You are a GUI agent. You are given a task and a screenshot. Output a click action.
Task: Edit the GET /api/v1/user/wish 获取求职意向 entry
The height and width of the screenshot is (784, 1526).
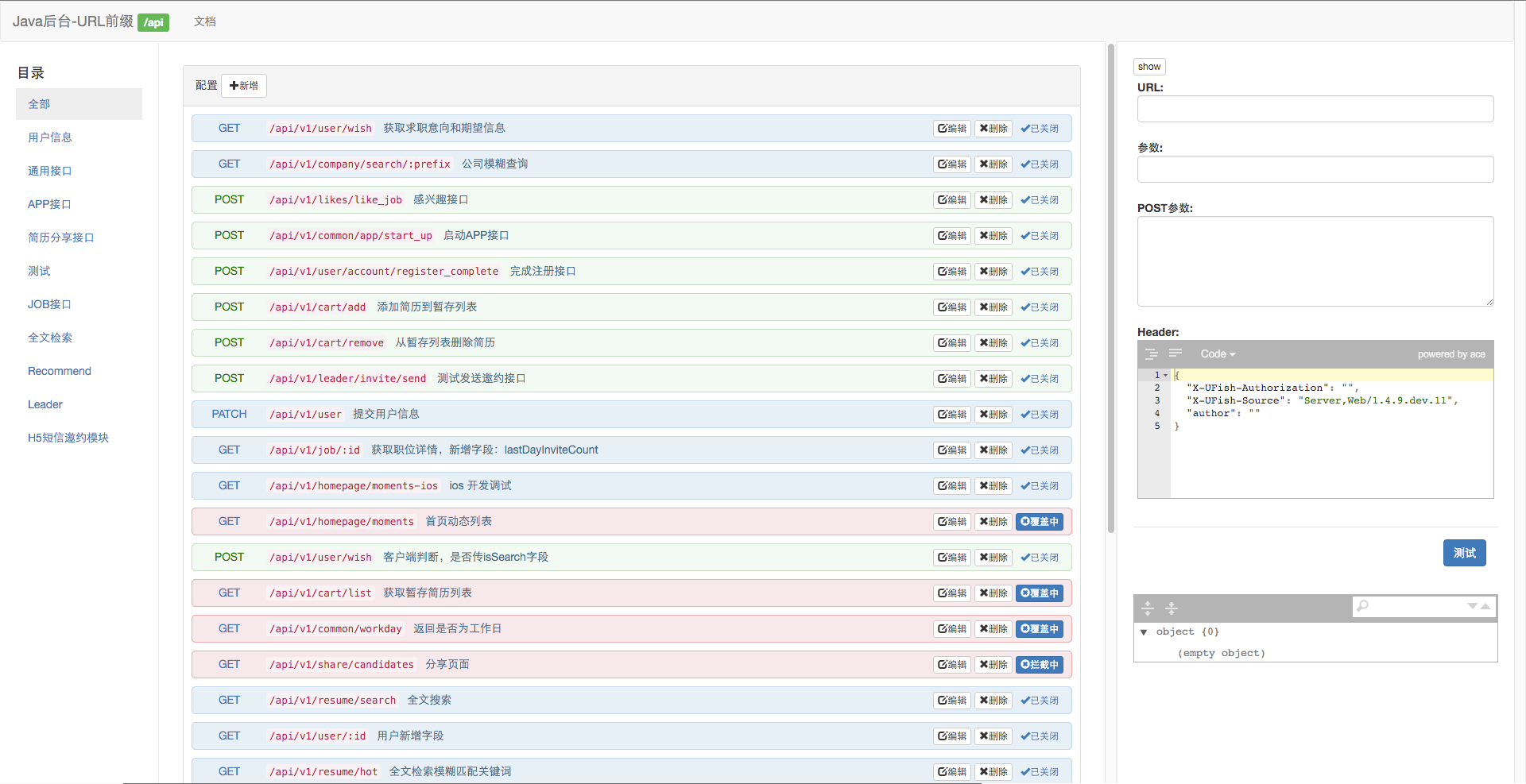[x=952, y=129]
